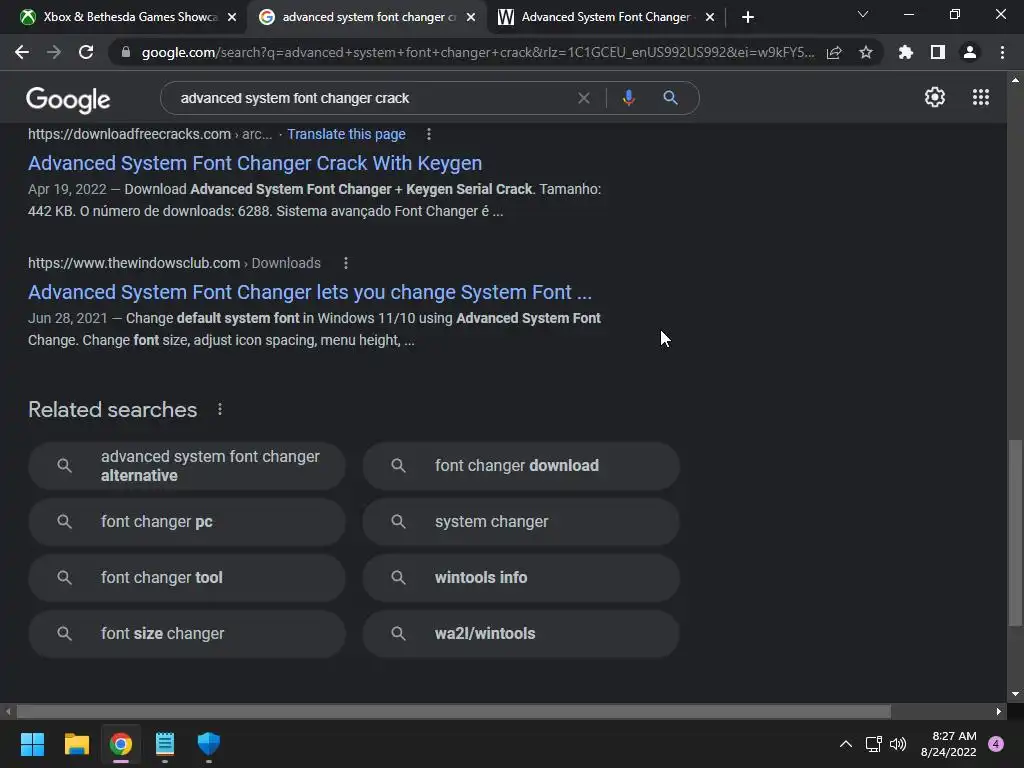Open Advanced System Font Changer lets you change result
This screenshot has height=768, width=1024.
coord(310,292)
